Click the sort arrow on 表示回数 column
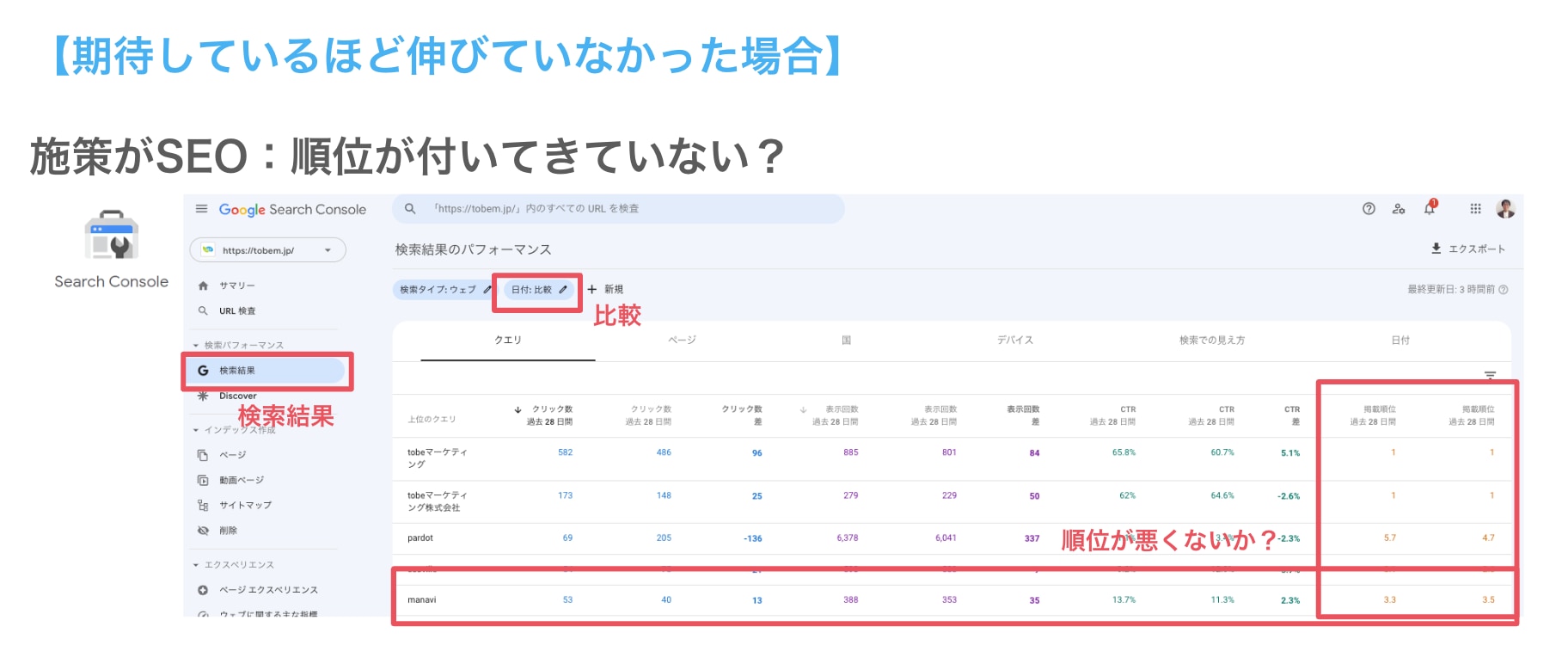 (804, 409)
